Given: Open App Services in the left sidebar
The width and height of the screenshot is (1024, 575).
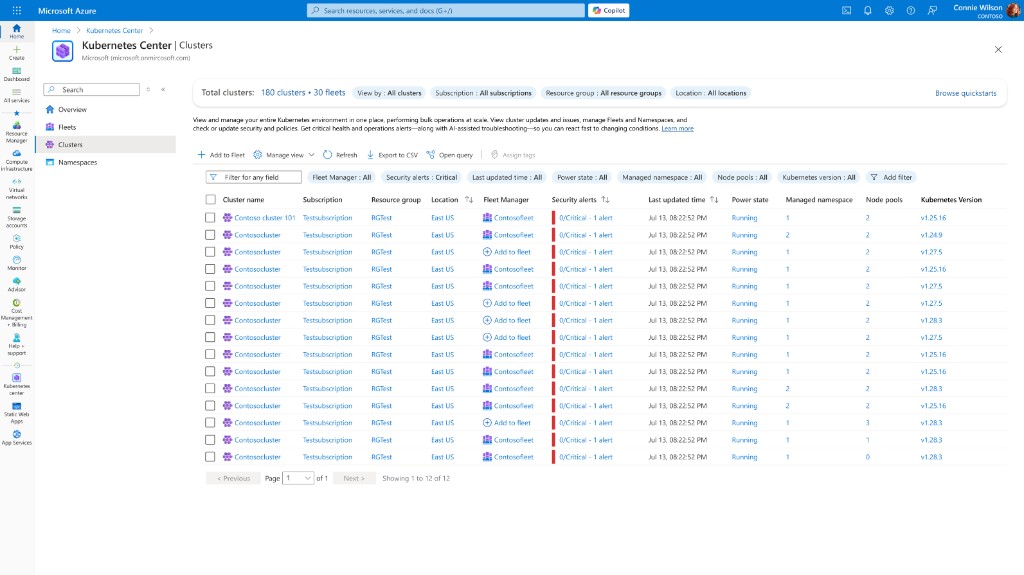Looking at the screenshot, I should coord(17,438).
